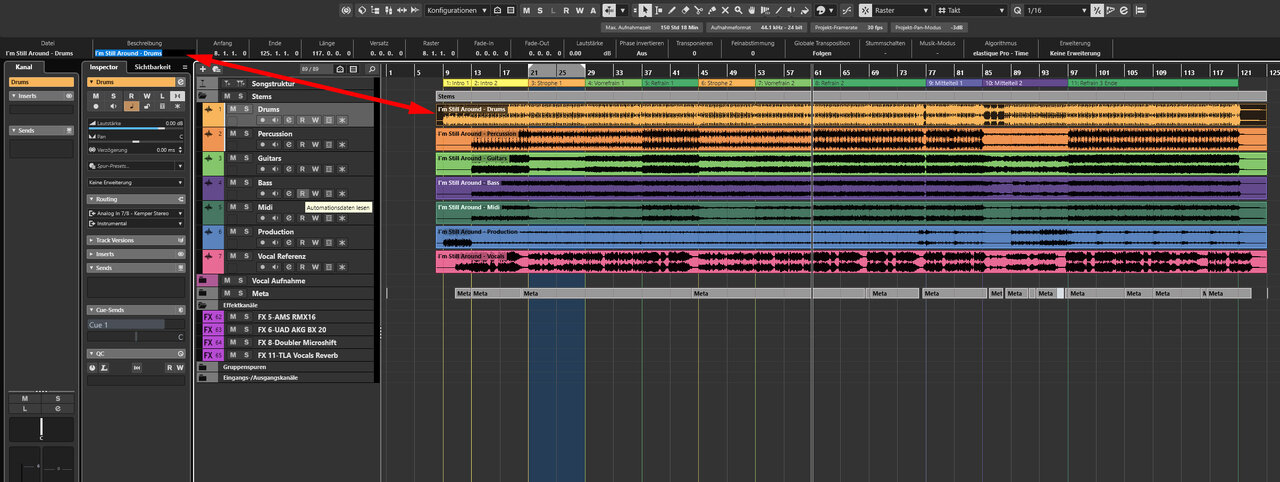Select the Line tool in toolbar
The image size is (1280, 482).
coord(778,10)
